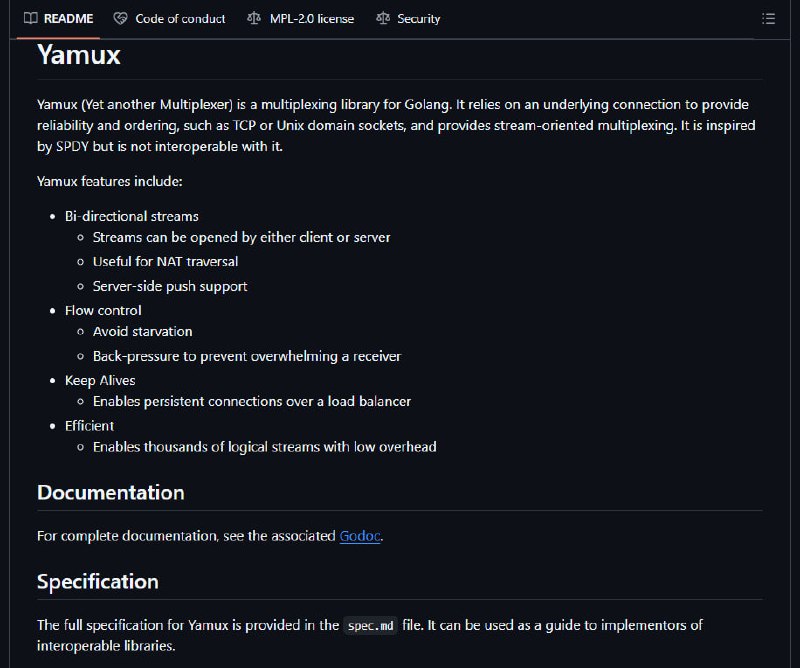The width and height of the screenshot is (800, 668).
Task: Click the spec.md inline code text
Action: point(370,626)
